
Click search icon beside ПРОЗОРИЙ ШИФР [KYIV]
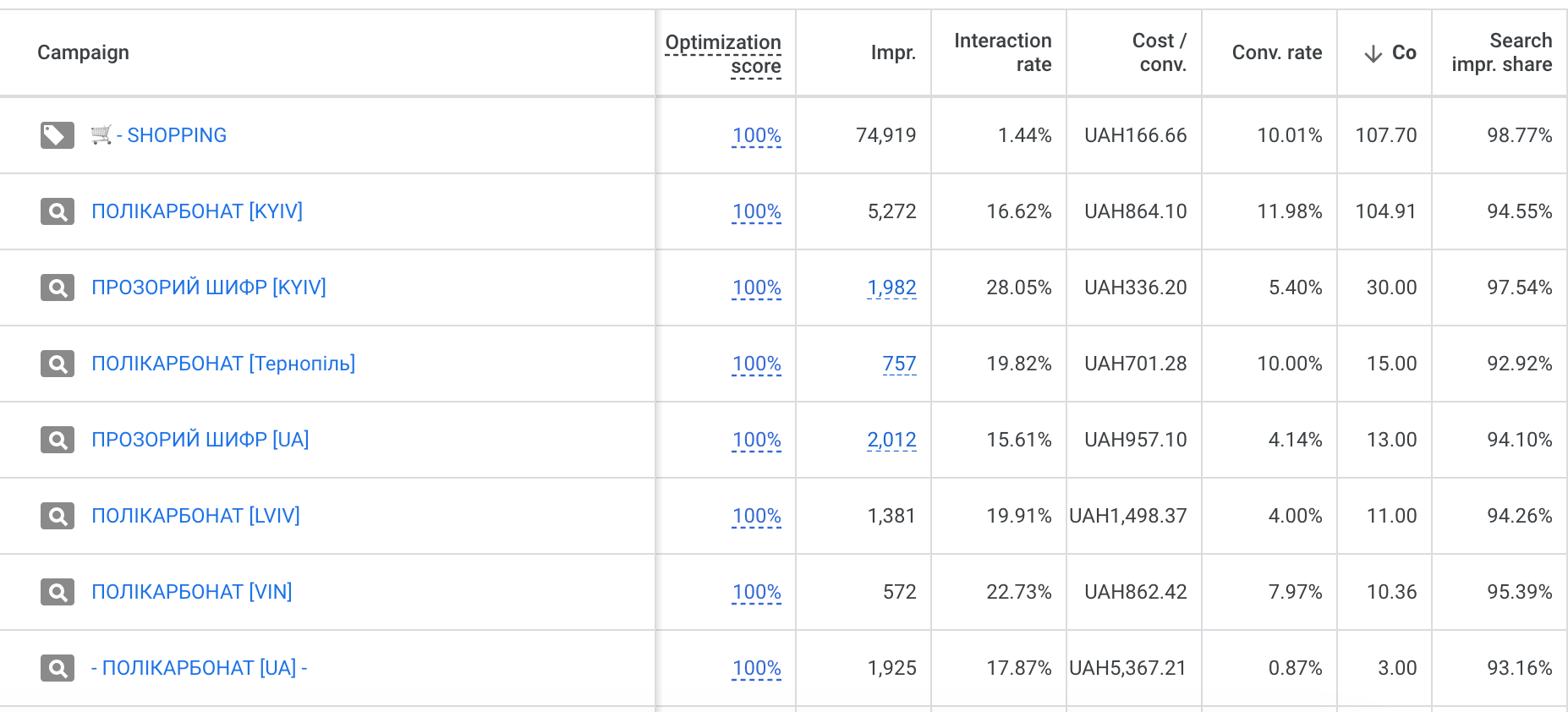click(58, 288)
